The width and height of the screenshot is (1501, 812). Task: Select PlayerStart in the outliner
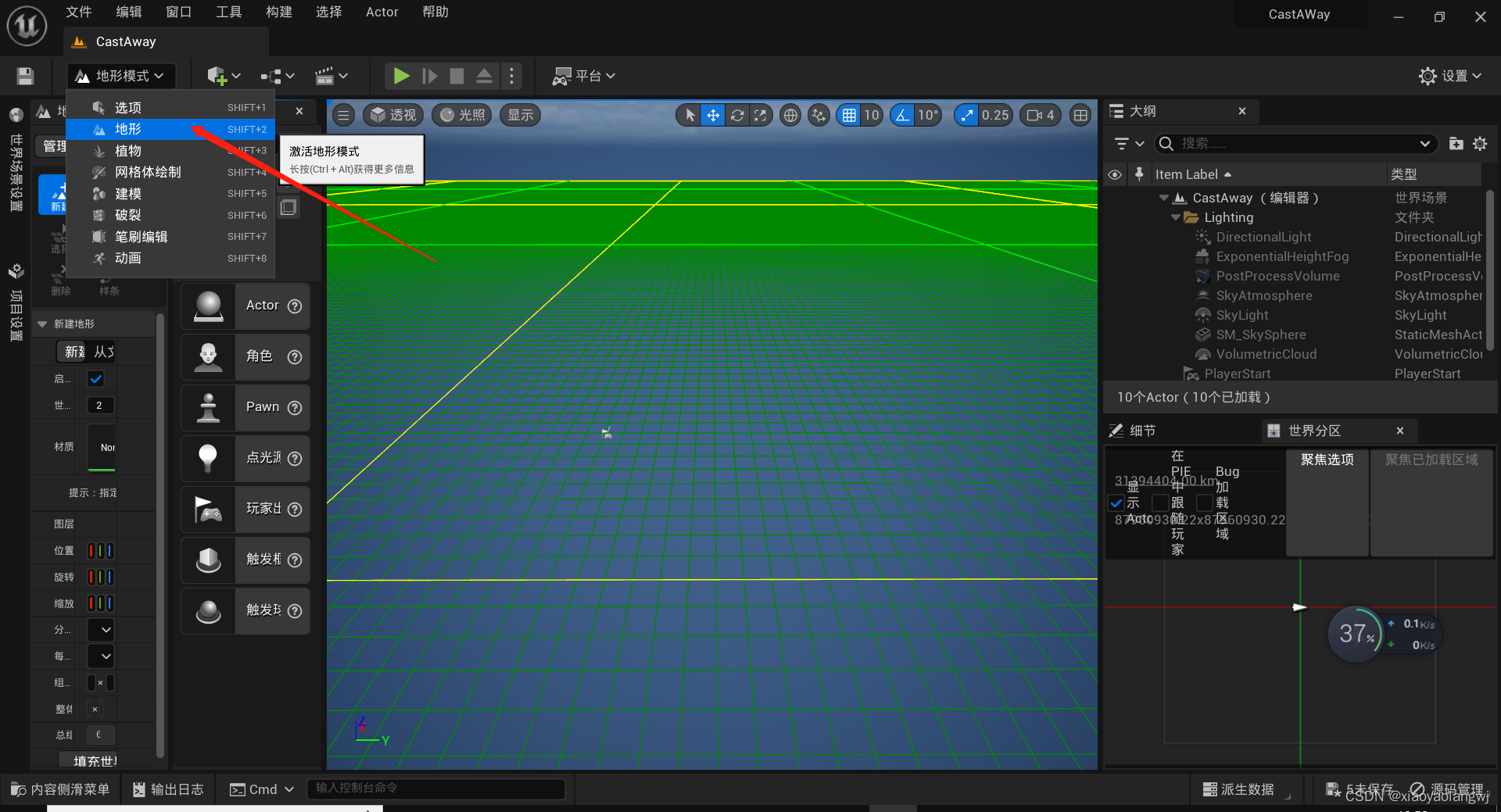(x=1237, y=374)
